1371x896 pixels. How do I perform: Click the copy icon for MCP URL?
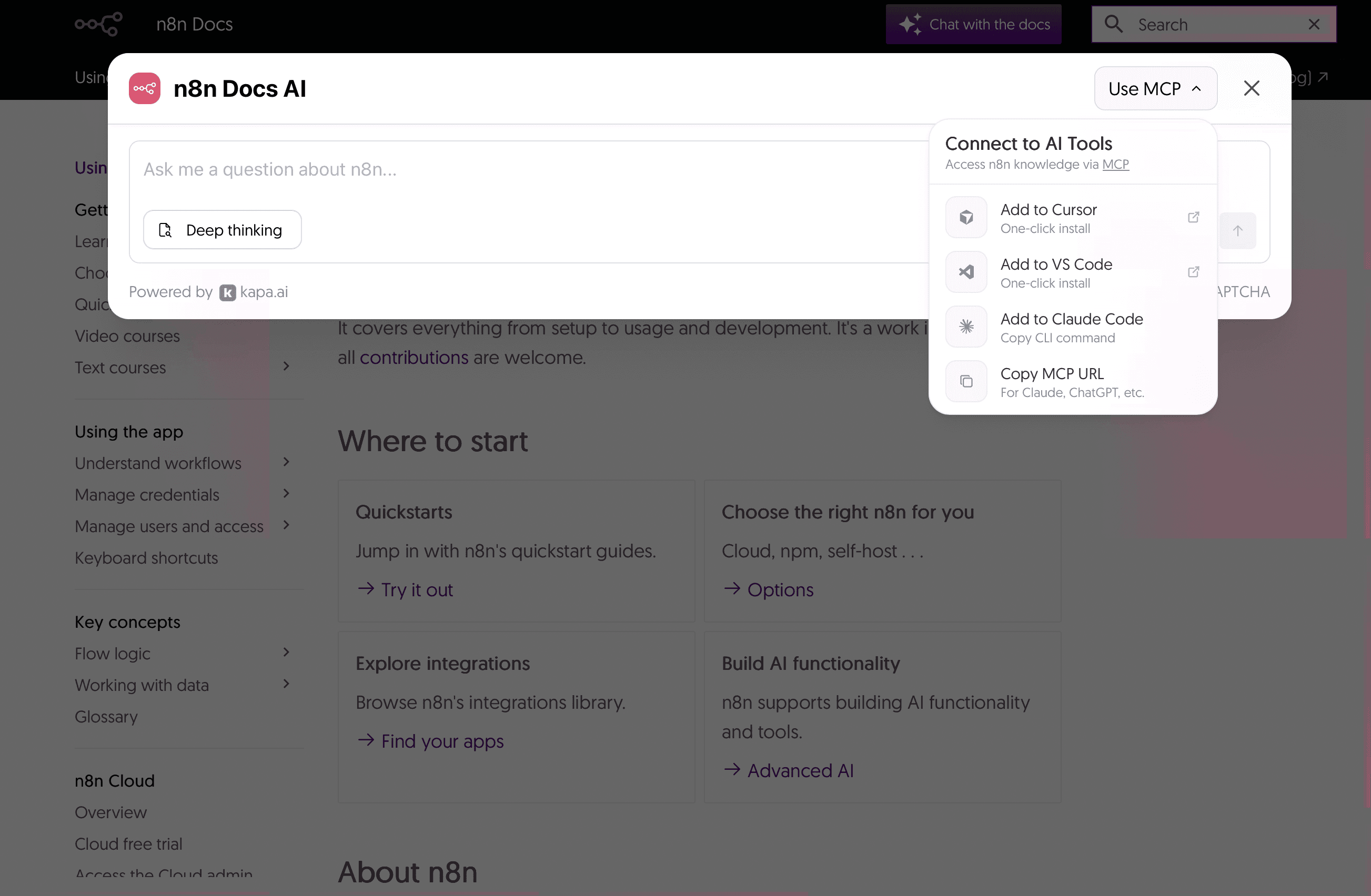point(966,381)
